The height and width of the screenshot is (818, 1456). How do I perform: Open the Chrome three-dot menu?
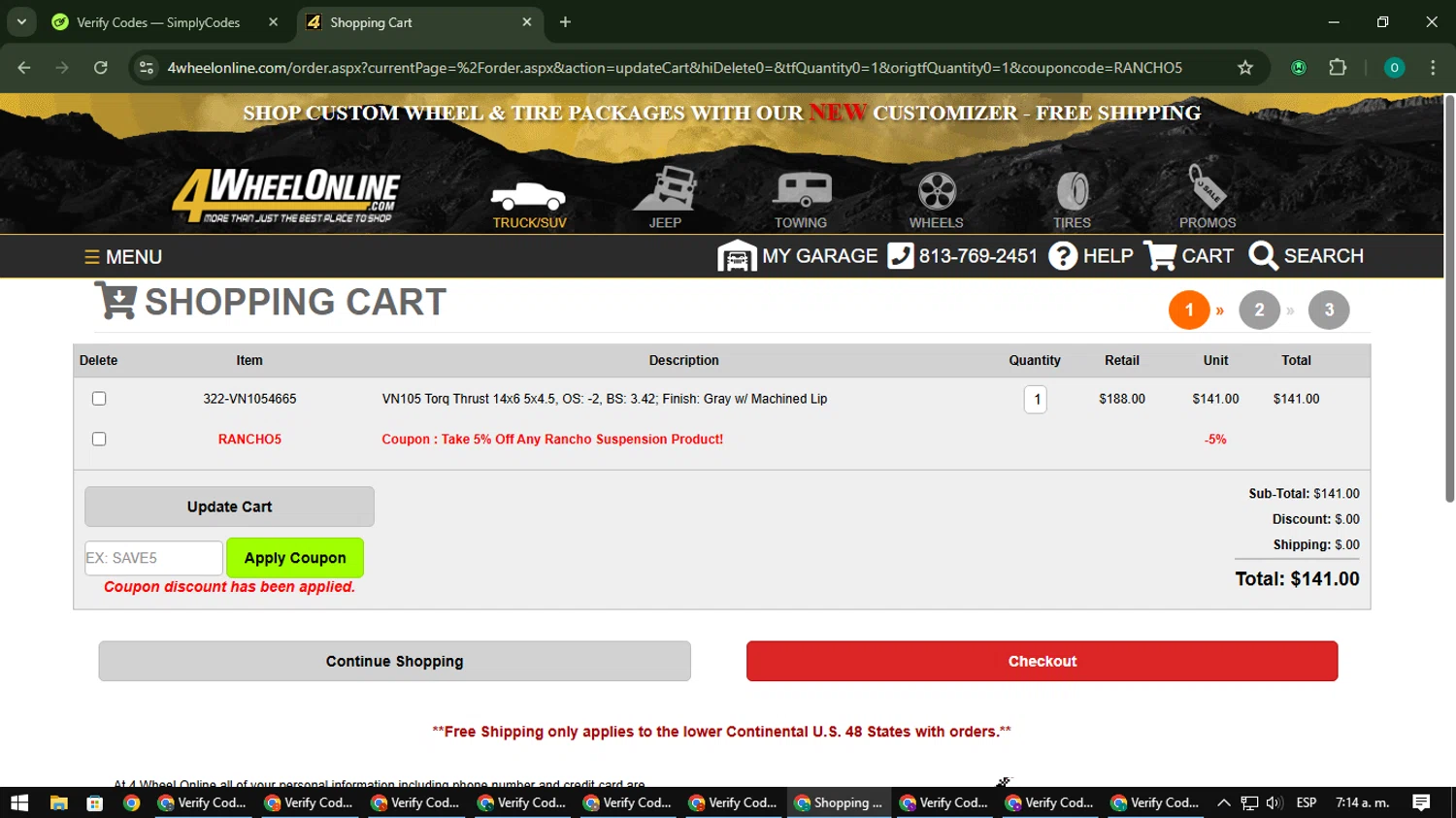point(1433,68)
